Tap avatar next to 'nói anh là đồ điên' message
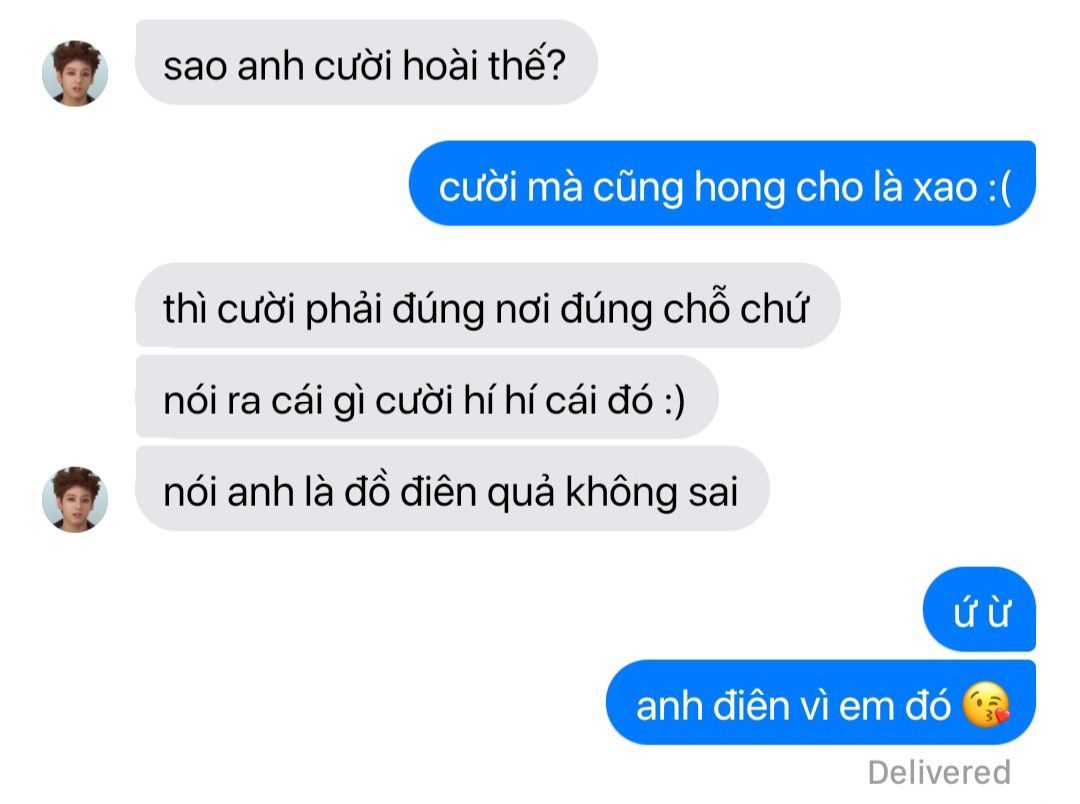 (x=75, y=499)
